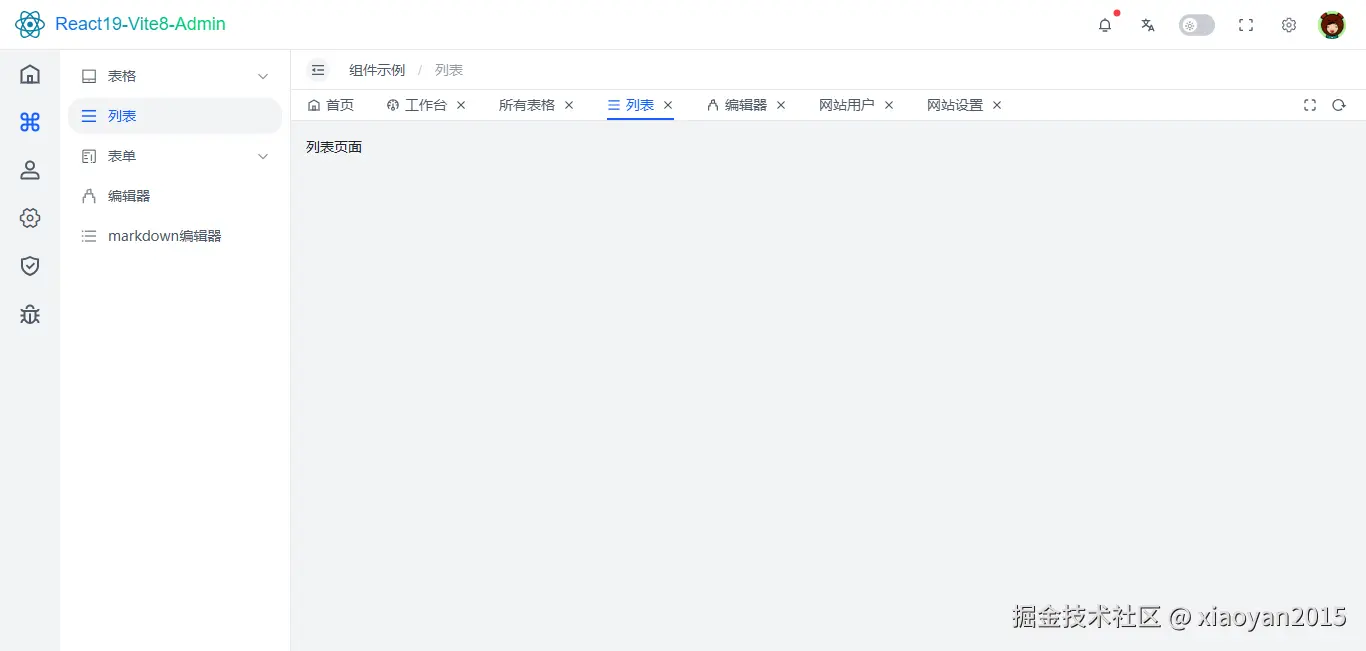
Task: Close the 所有表格 tab
Action: [x=569, y=105]
